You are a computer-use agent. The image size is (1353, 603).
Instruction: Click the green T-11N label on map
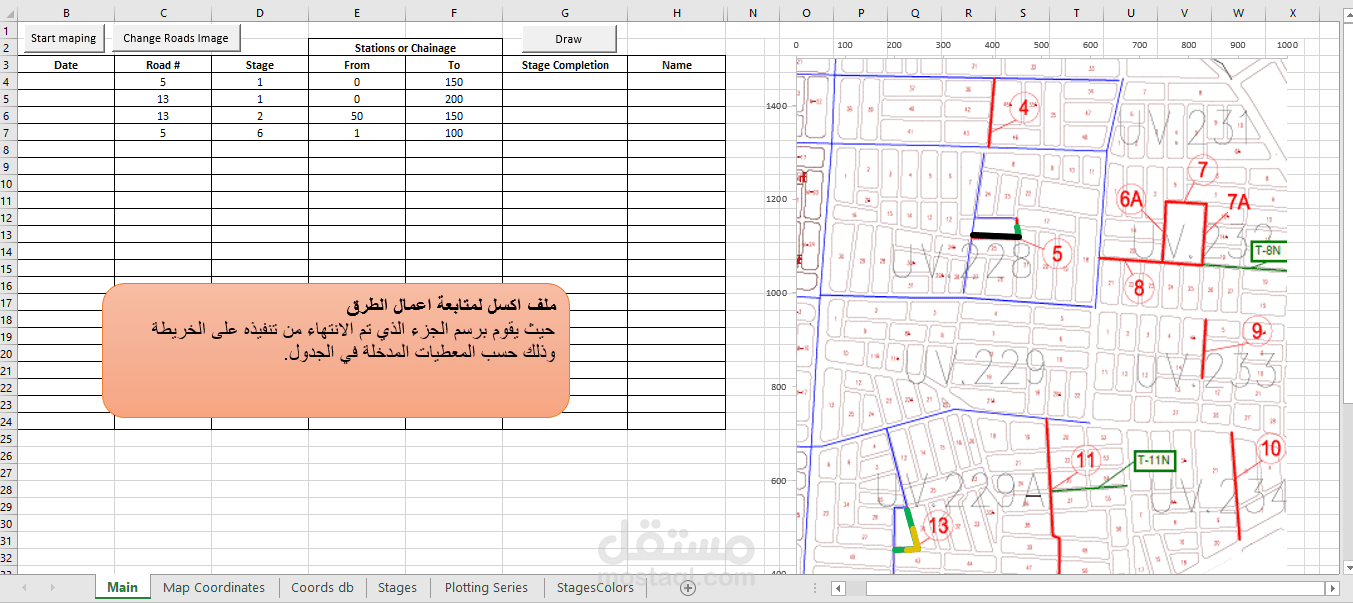point(1154,461)
